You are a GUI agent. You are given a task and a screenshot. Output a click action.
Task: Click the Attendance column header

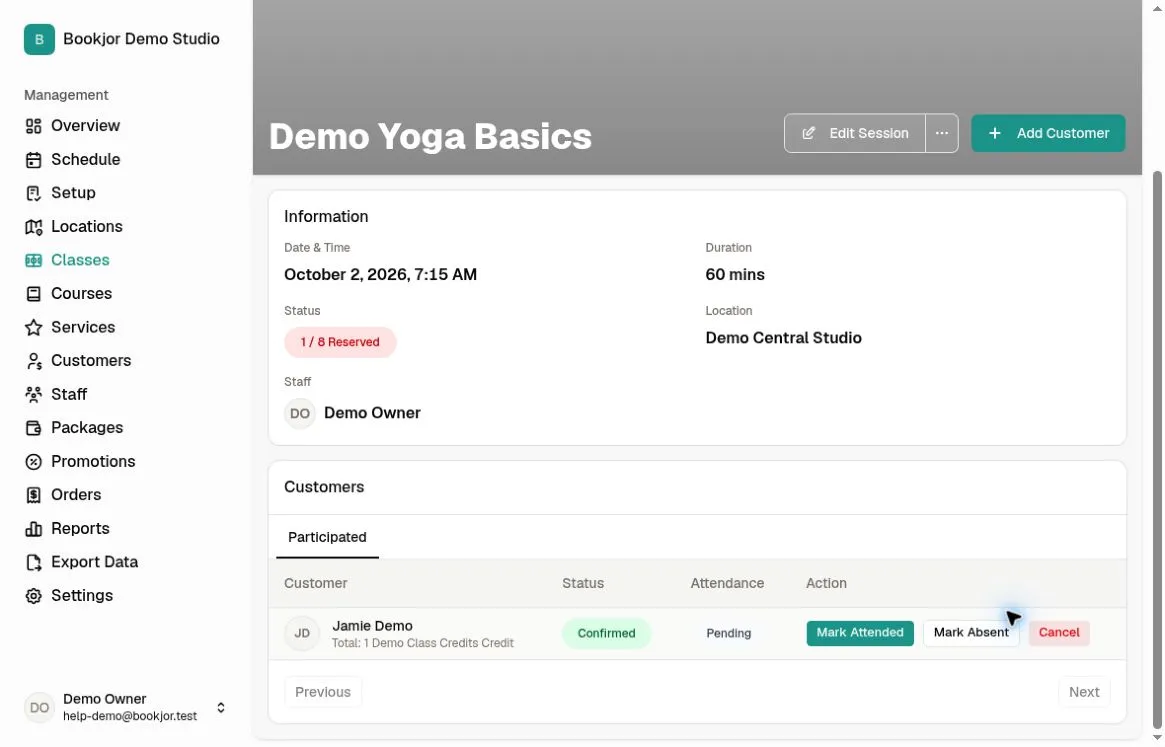[x=727, y=583]
